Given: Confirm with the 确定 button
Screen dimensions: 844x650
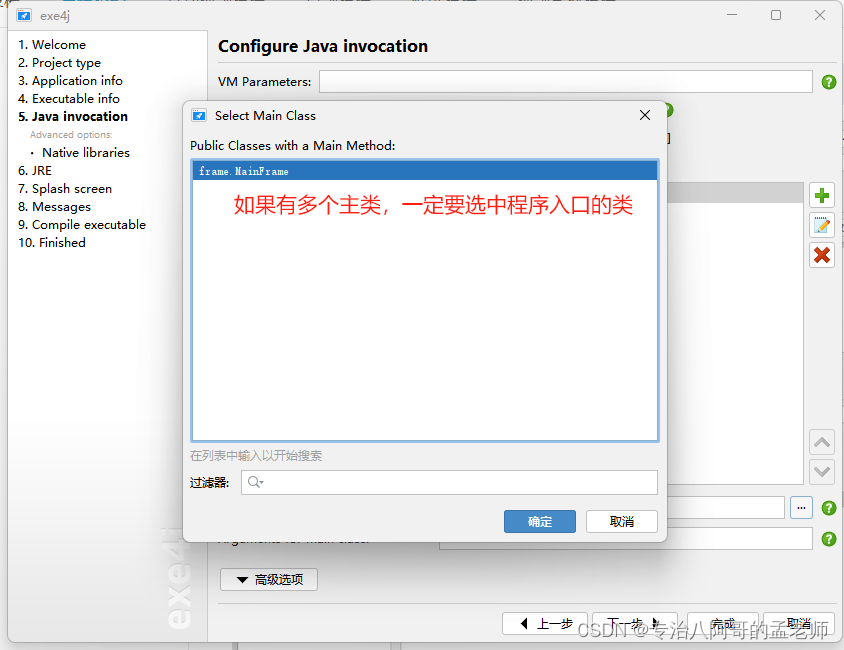Looking at the screenshot, I should tap(539, 521).
